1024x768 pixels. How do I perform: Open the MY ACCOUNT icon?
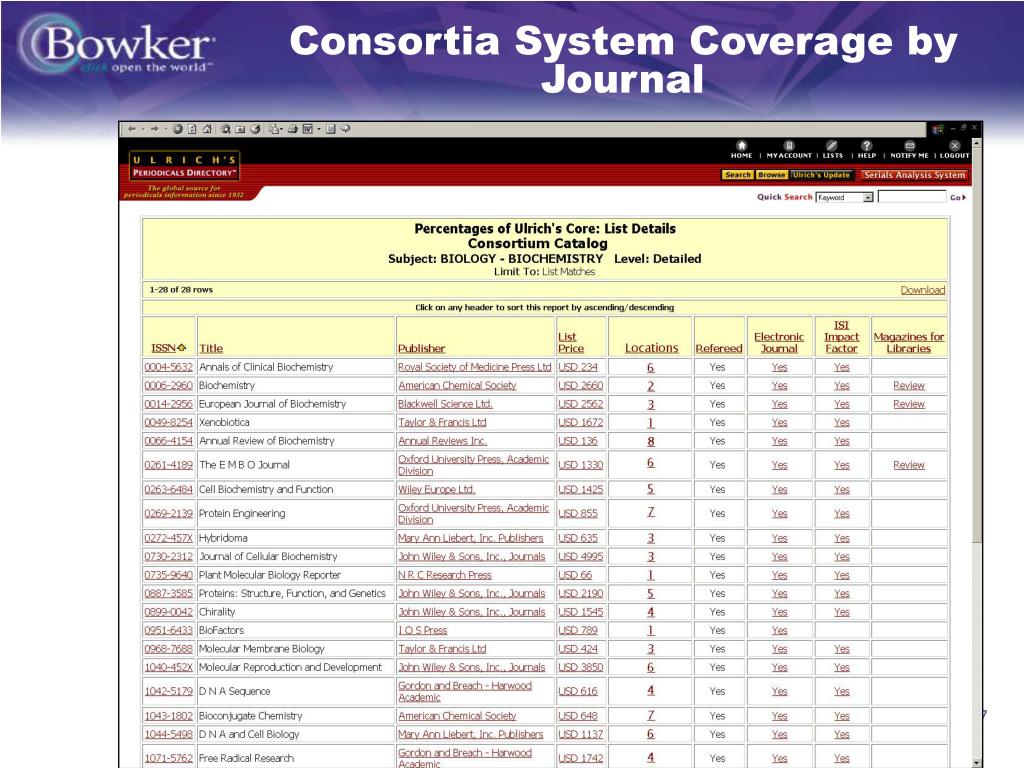click(789, 146)
